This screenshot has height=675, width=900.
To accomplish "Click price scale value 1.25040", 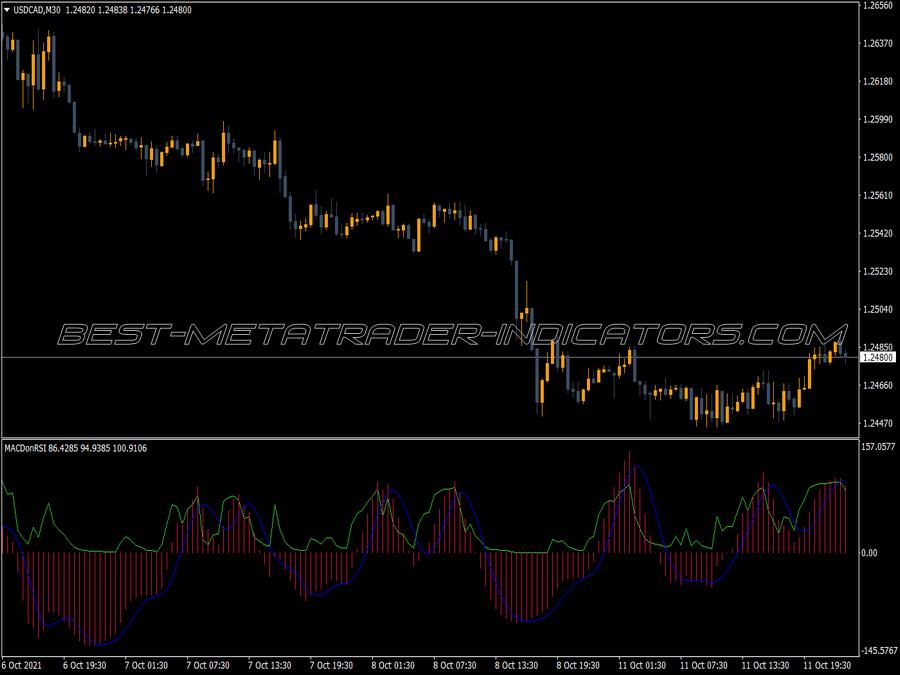I will click(x=878, y=309).
